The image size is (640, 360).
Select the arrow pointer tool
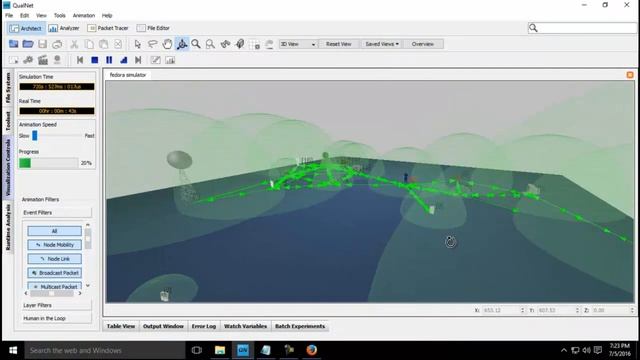[x=138, y=44]
